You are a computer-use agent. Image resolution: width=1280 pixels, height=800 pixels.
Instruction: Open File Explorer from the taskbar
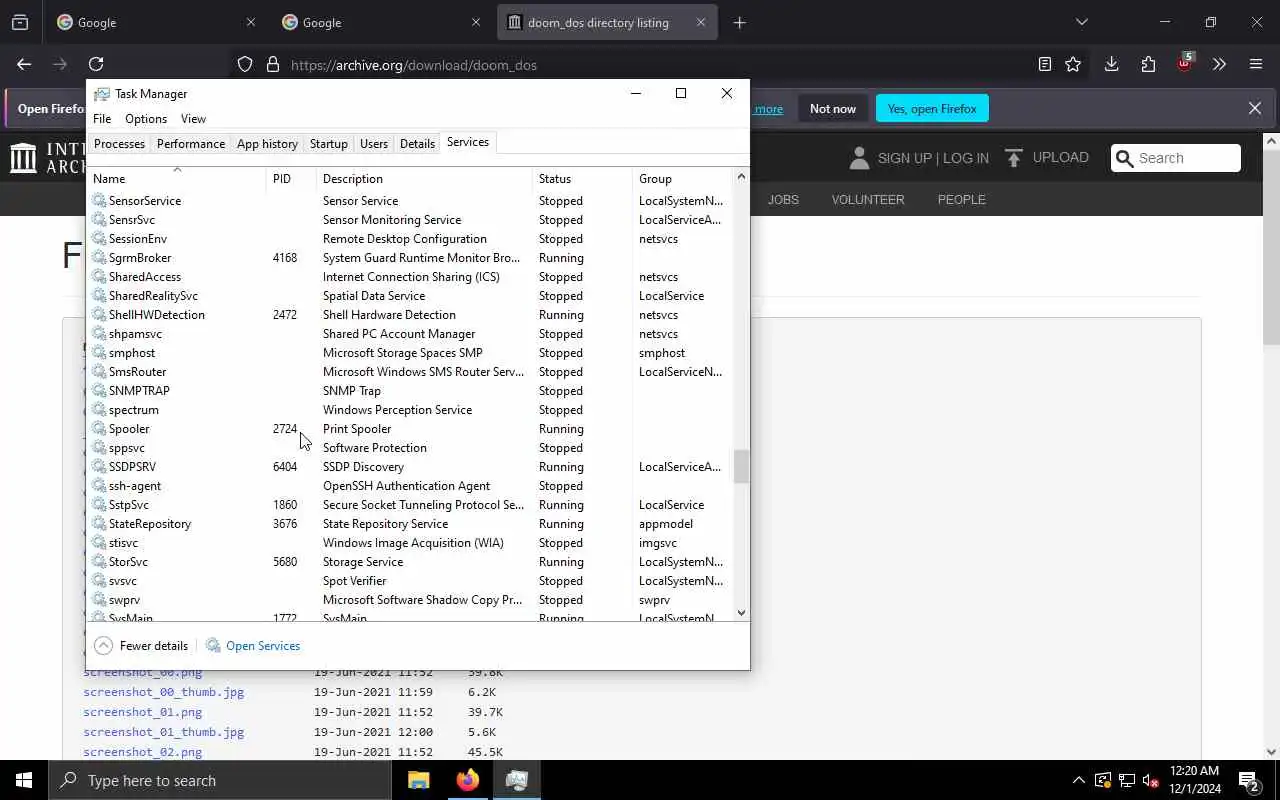pos(419,780)
